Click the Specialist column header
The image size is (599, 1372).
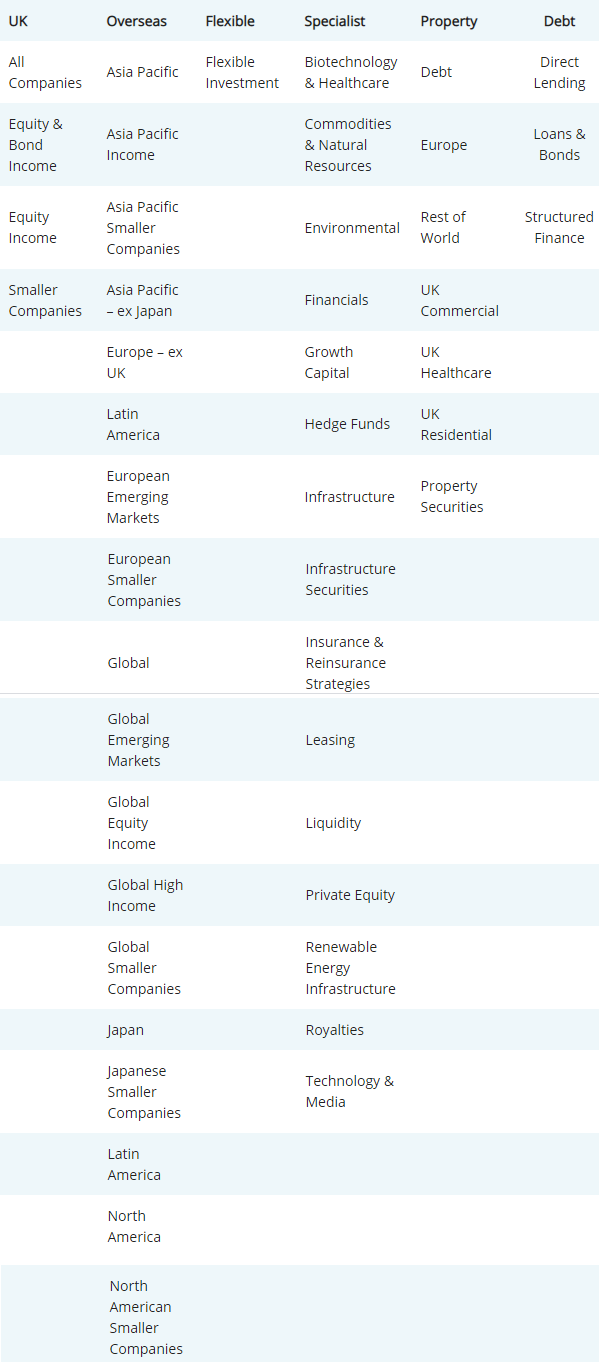335,21
